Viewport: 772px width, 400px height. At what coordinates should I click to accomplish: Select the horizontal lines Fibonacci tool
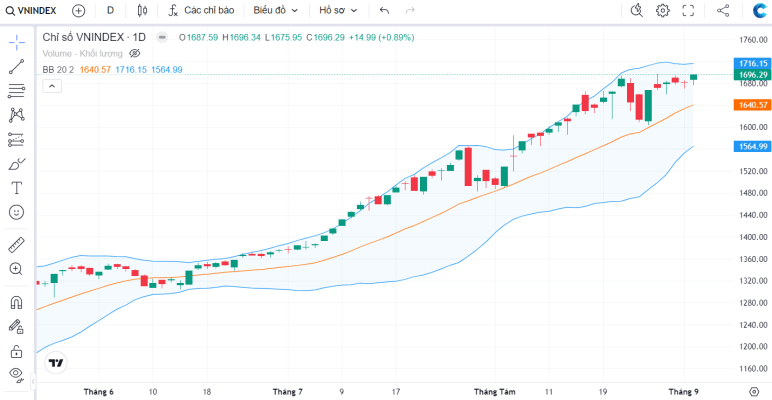pyautogui.click(x=16, y=91)
